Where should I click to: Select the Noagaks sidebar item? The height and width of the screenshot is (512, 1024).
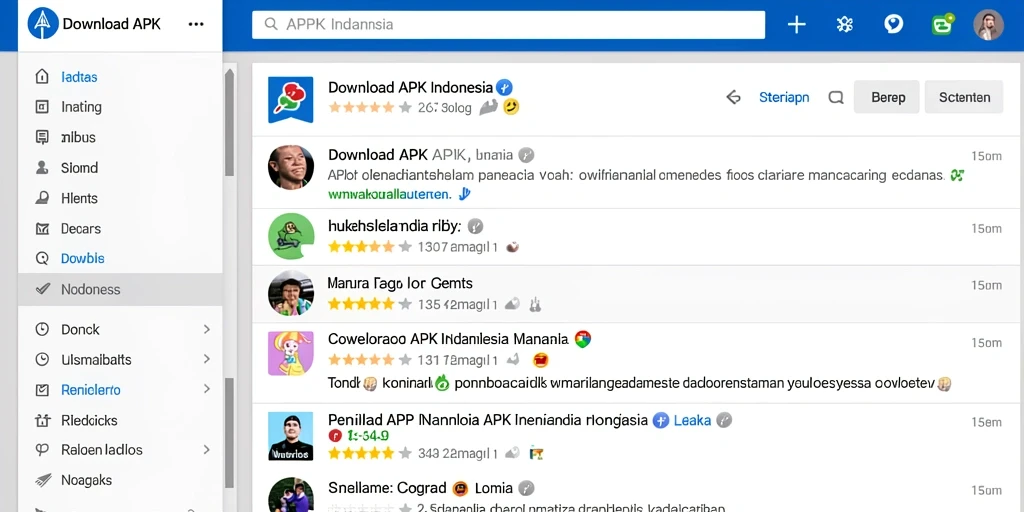tap(120, 480)
